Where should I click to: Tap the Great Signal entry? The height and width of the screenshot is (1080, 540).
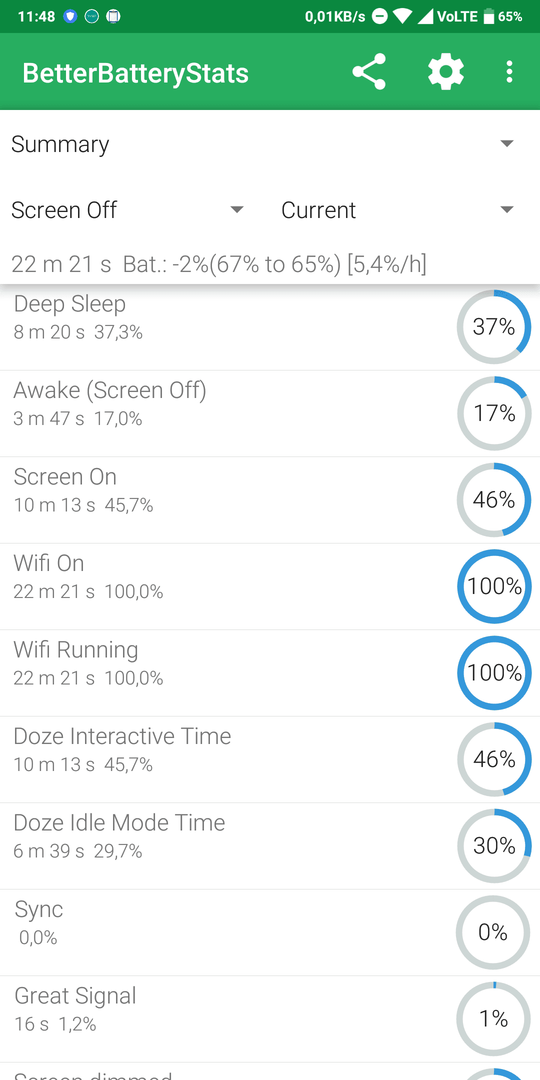point(270,1019)
